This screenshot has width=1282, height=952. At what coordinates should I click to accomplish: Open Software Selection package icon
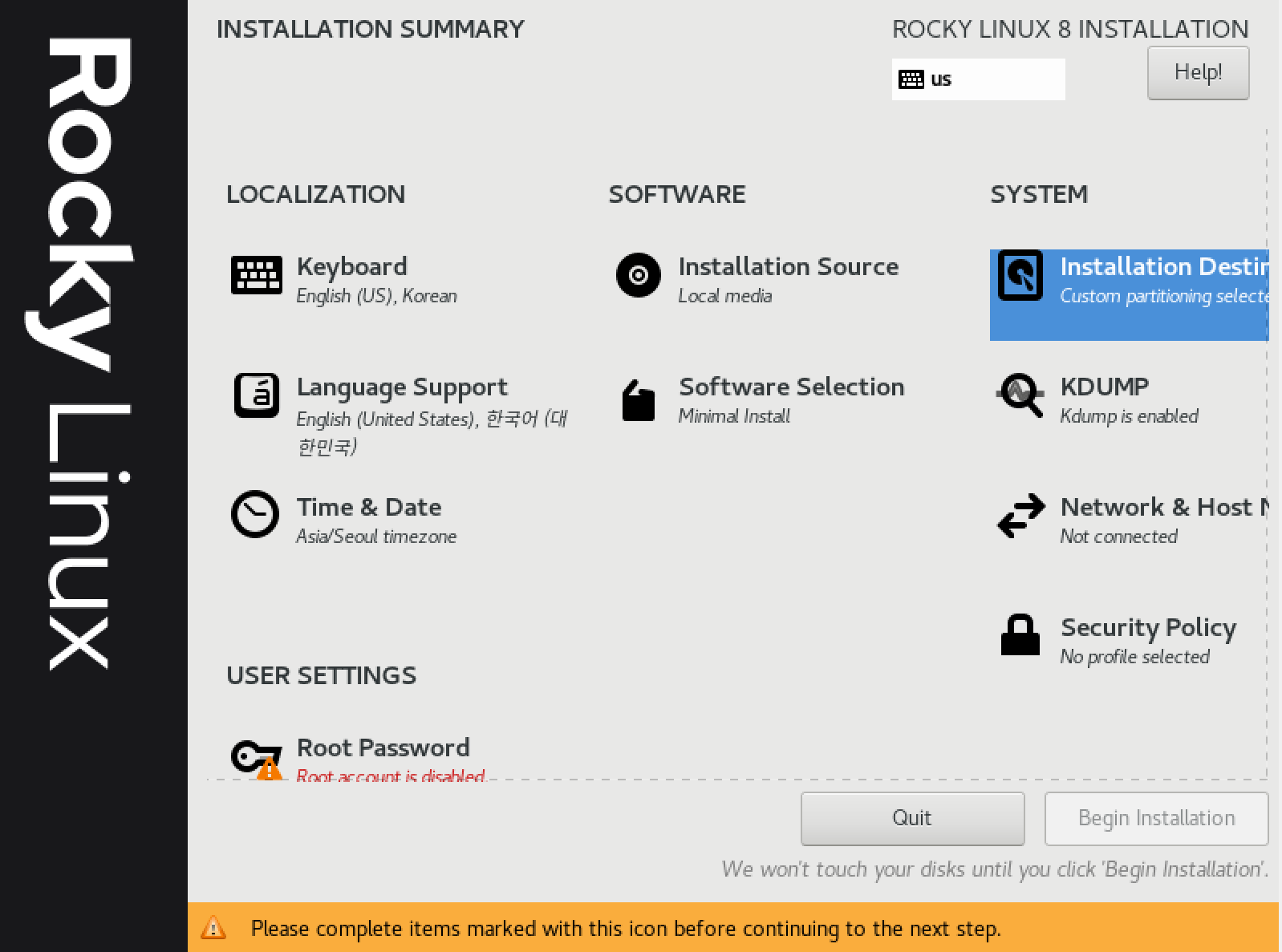639,399
